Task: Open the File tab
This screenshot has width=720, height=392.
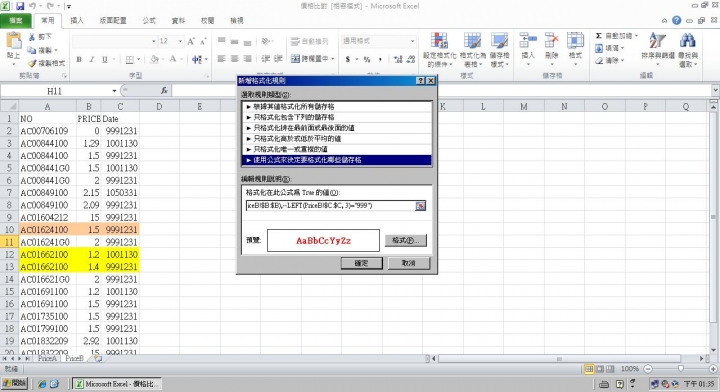Action: pos(16,21)
